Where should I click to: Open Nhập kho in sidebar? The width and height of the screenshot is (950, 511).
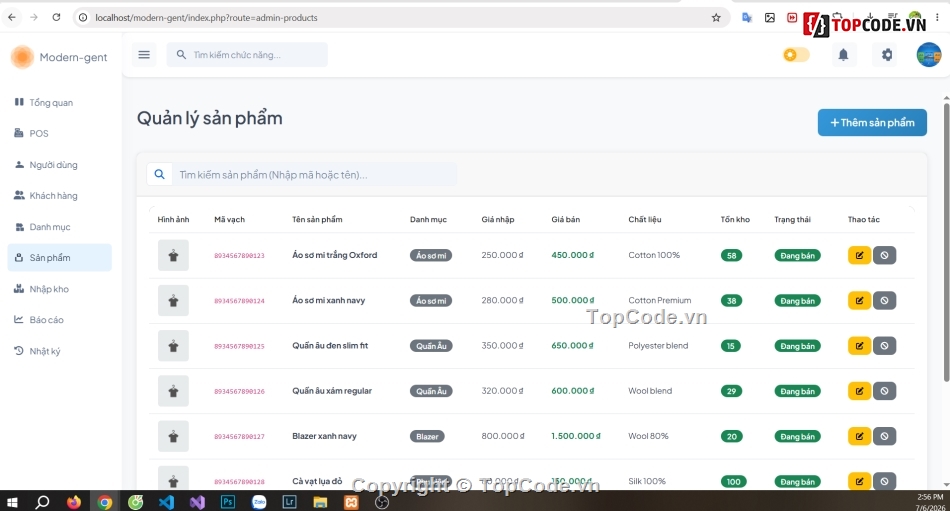tap(59, 289)
